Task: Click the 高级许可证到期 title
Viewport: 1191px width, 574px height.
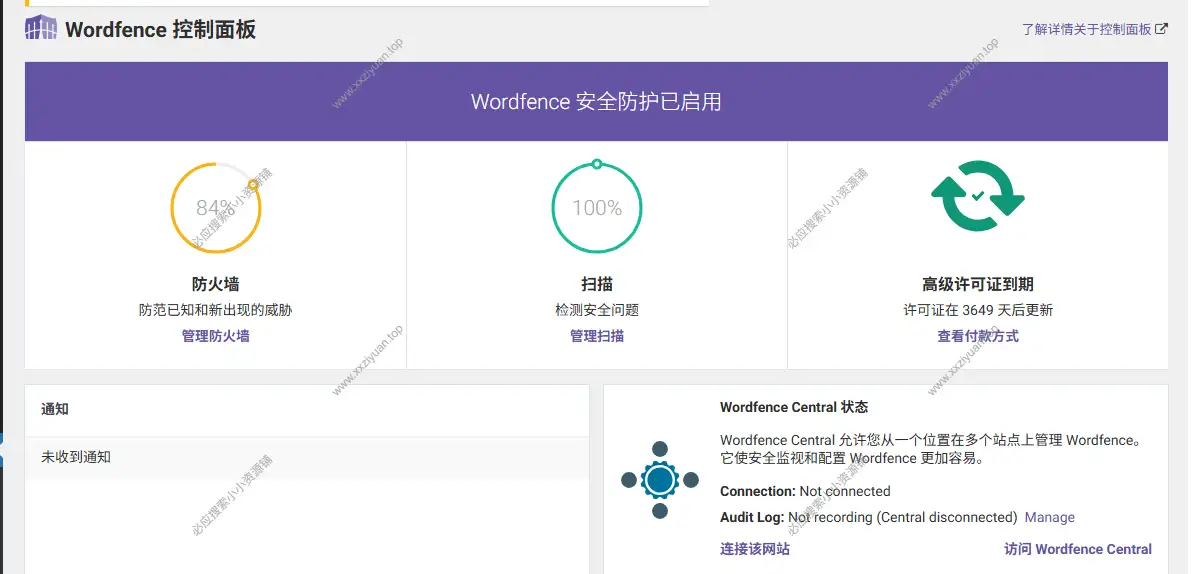Action: click(x=977, y=284)
